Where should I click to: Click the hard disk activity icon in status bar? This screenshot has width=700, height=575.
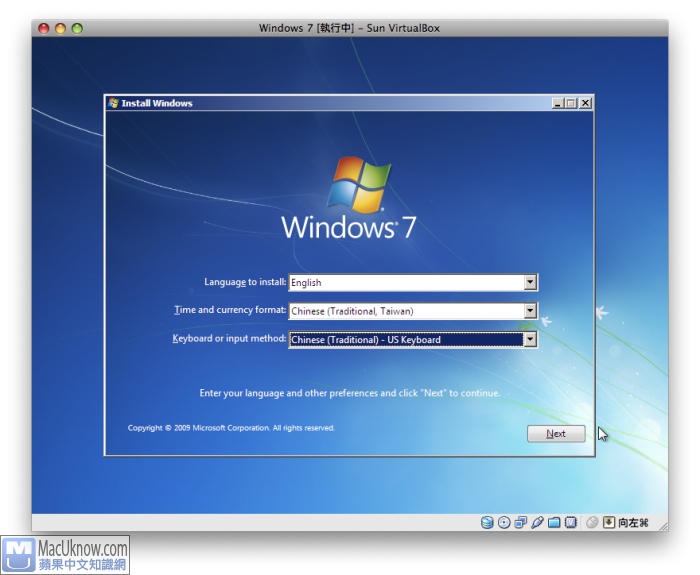487,522
